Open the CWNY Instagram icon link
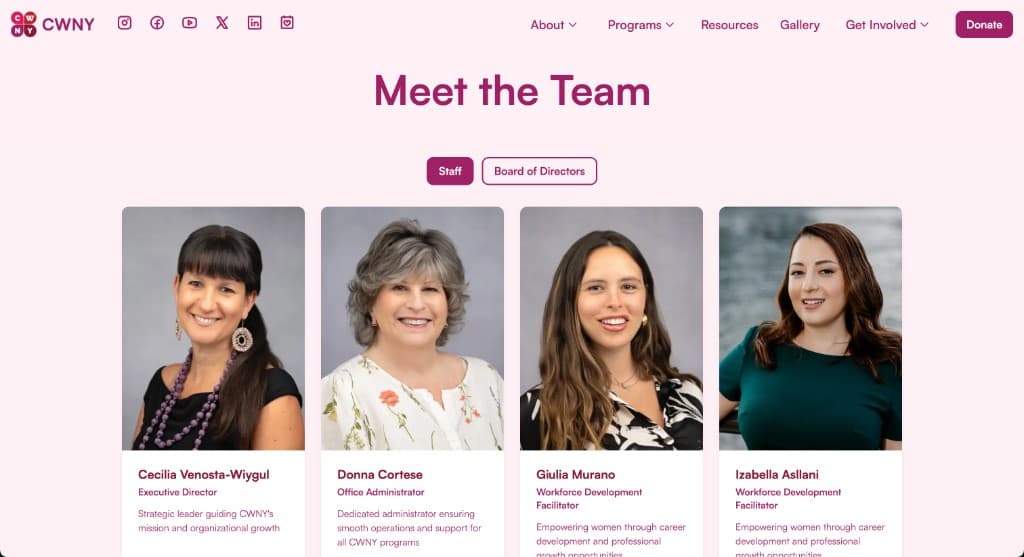This screenshot has width=1024, height=557. pos(124,23)
